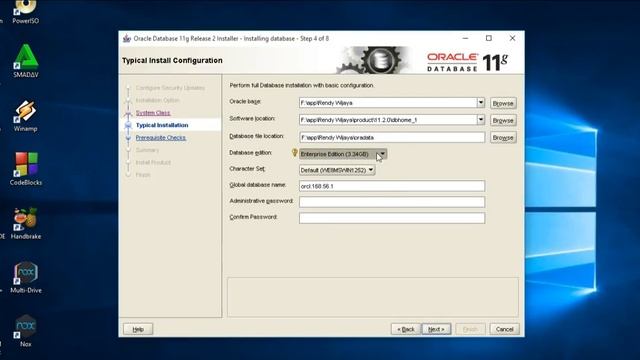This screenshot has height=360, width=640.
Task: Click the installer window title icon
Action: [x=127, y=38]
